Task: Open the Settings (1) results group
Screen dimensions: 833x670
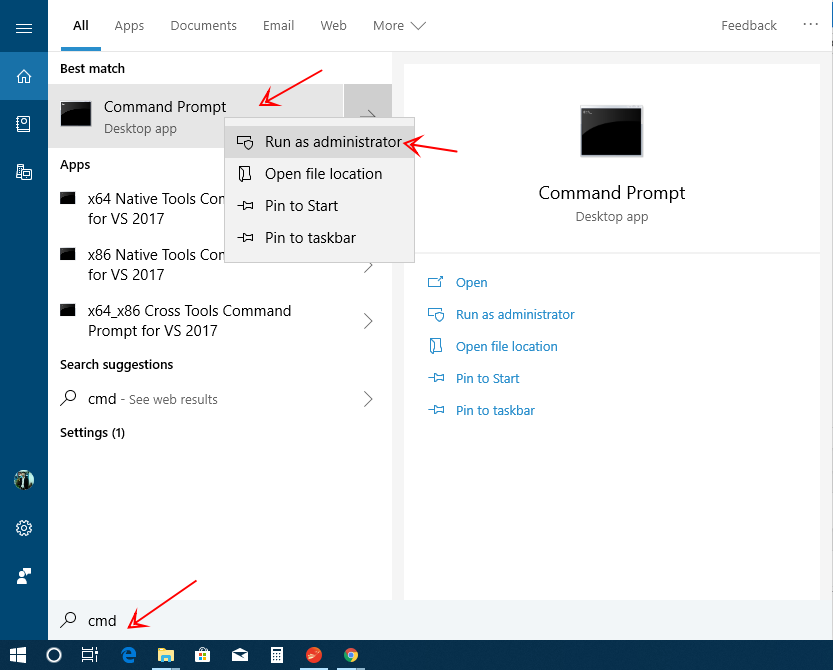Action: click(92, 432)
